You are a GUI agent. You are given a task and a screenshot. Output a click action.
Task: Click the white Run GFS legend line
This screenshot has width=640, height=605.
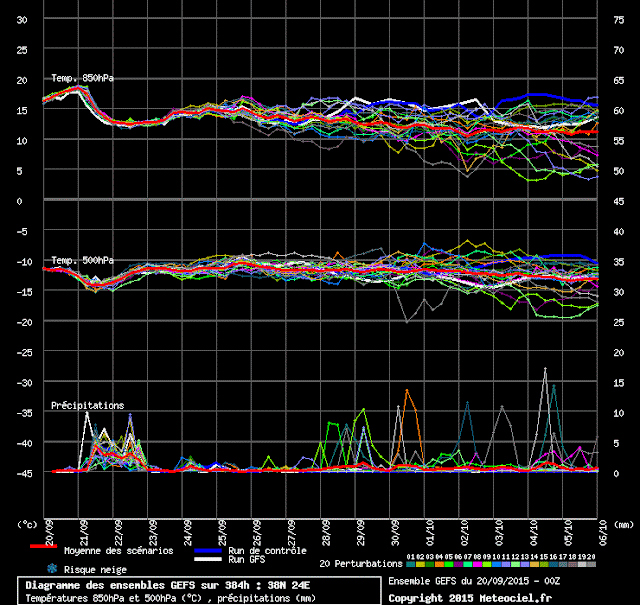[208, 559]
